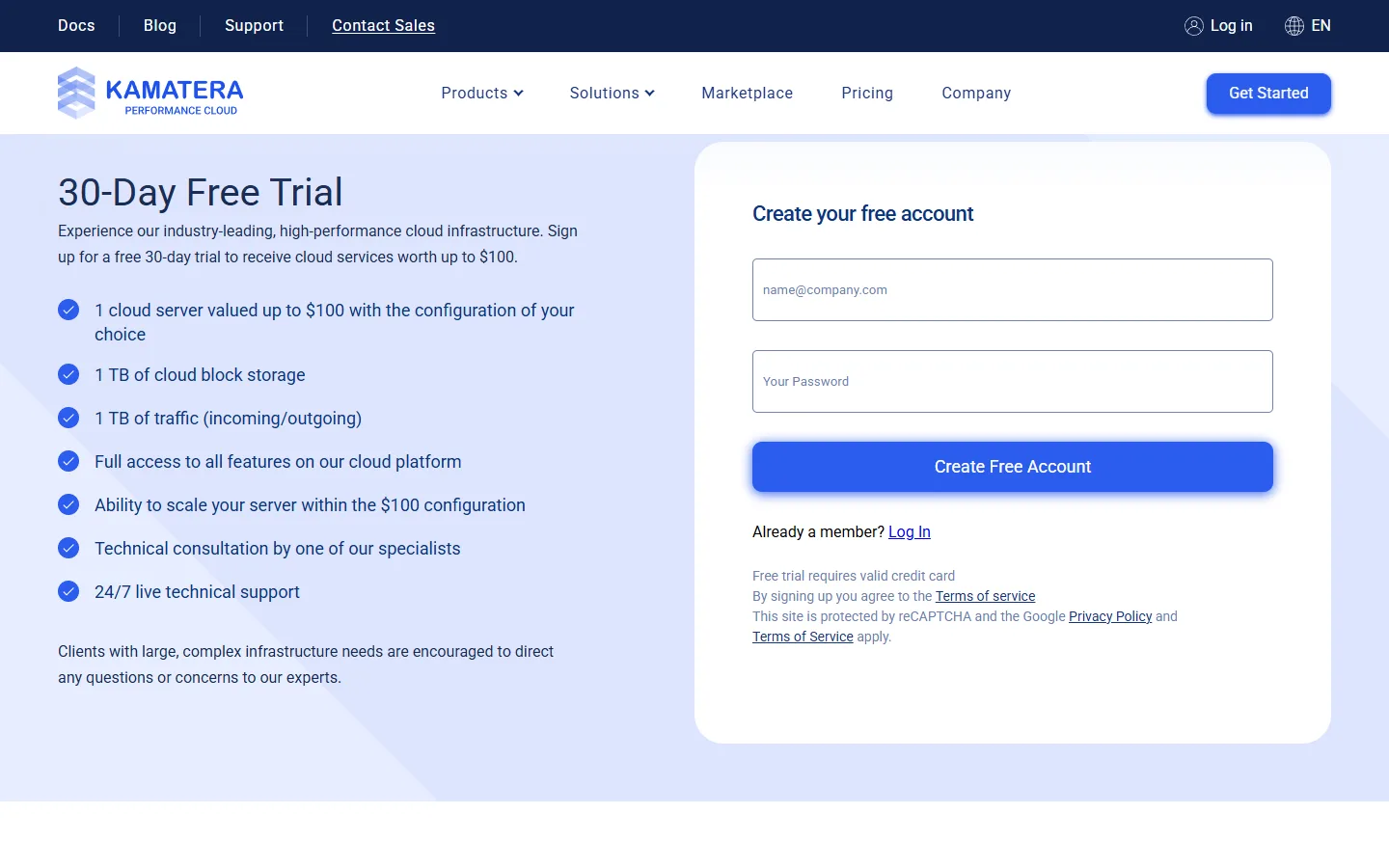
Task: Visit the Blog link
Action: click(160, 26)
